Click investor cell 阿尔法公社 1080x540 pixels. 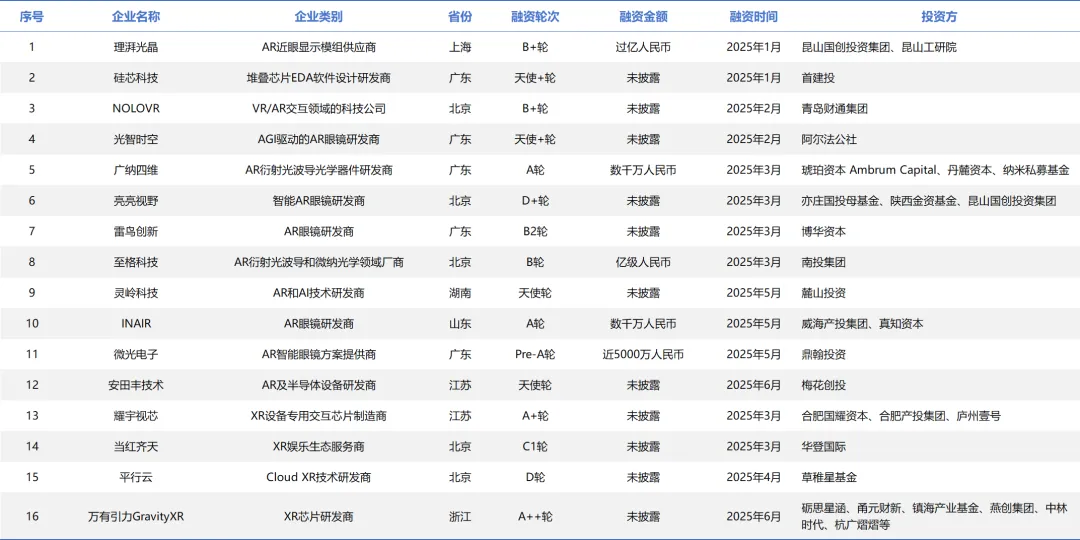830,139
